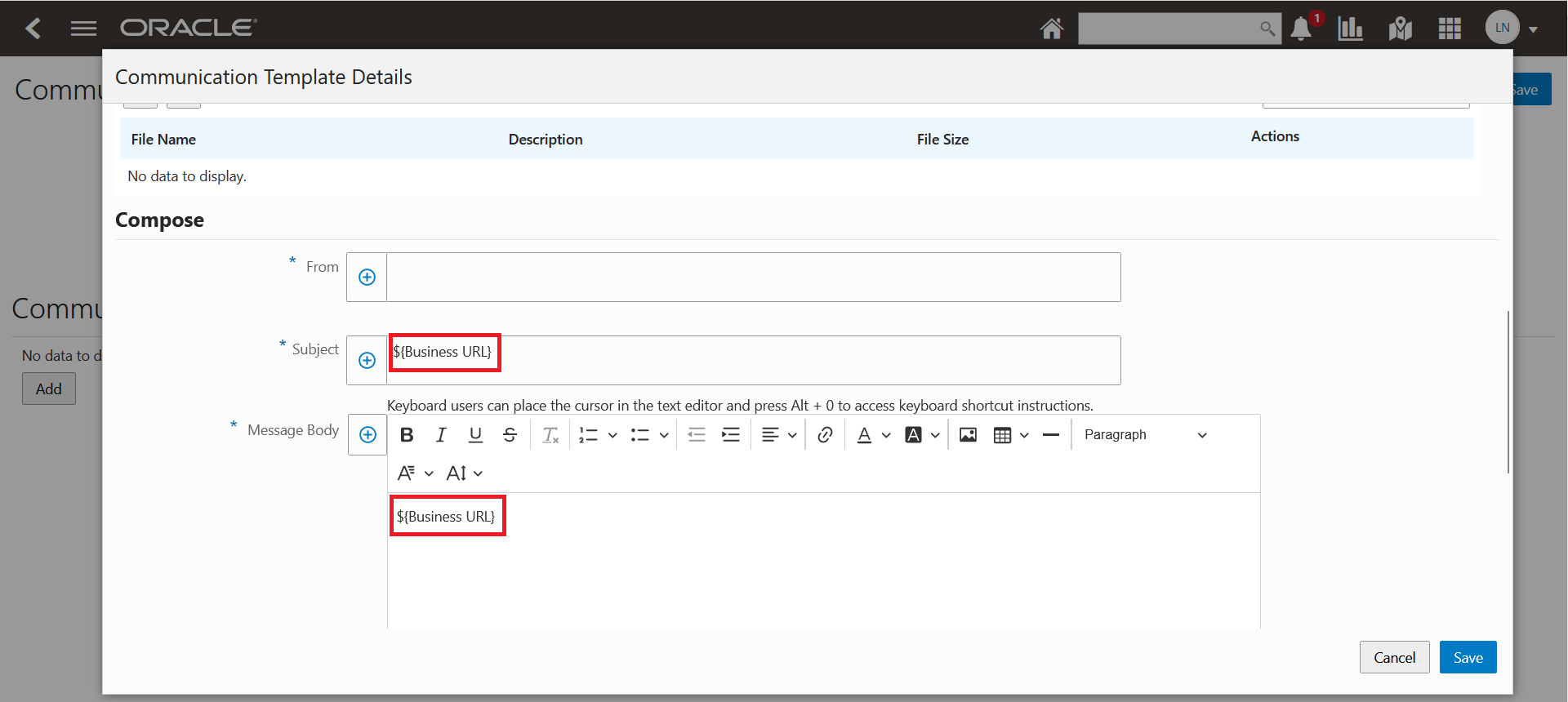Insert attribute into the Subject field

(367, 360)
